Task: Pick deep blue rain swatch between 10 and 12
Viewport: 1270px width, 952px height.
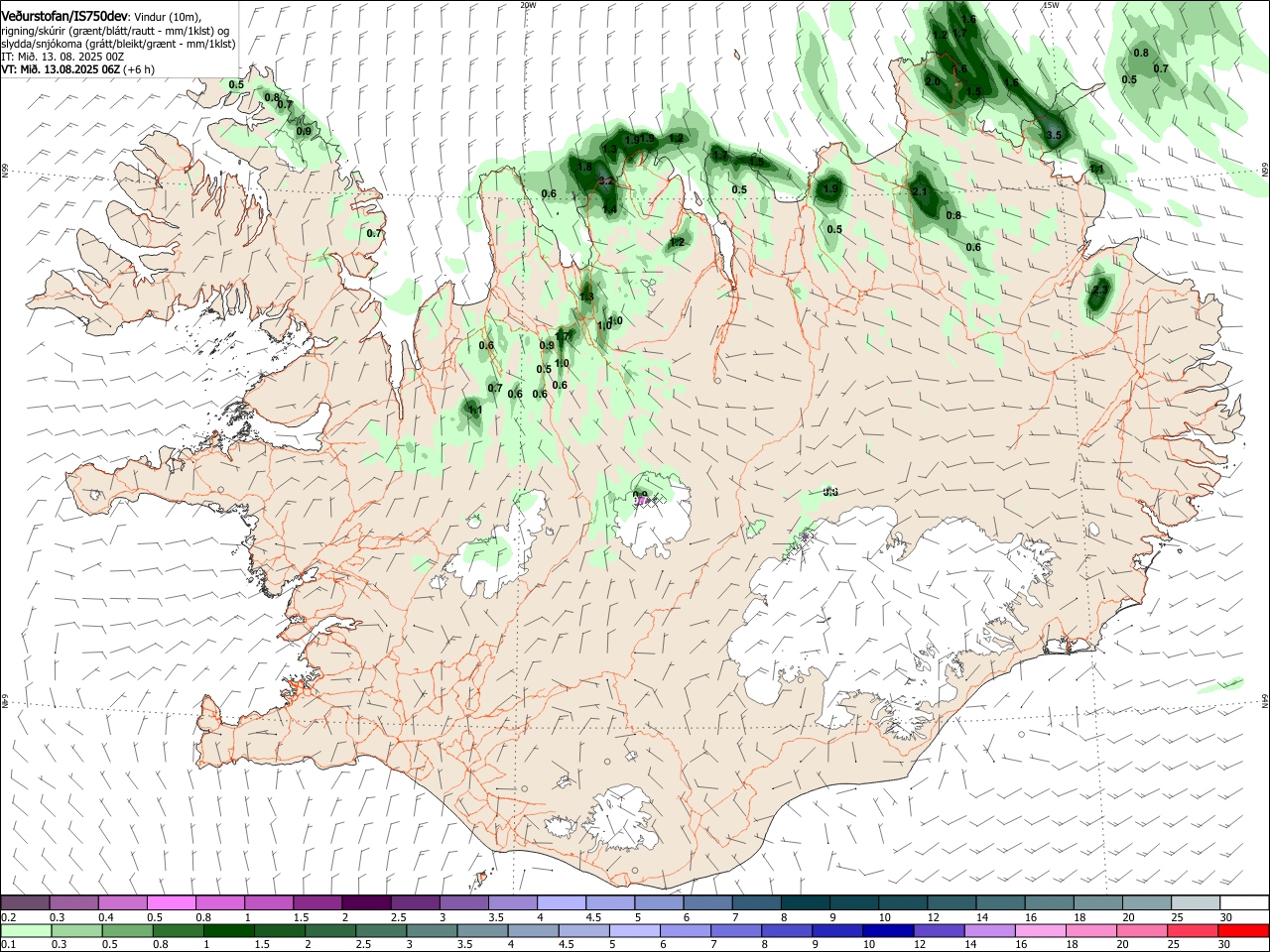Action: tap(888, 930)
